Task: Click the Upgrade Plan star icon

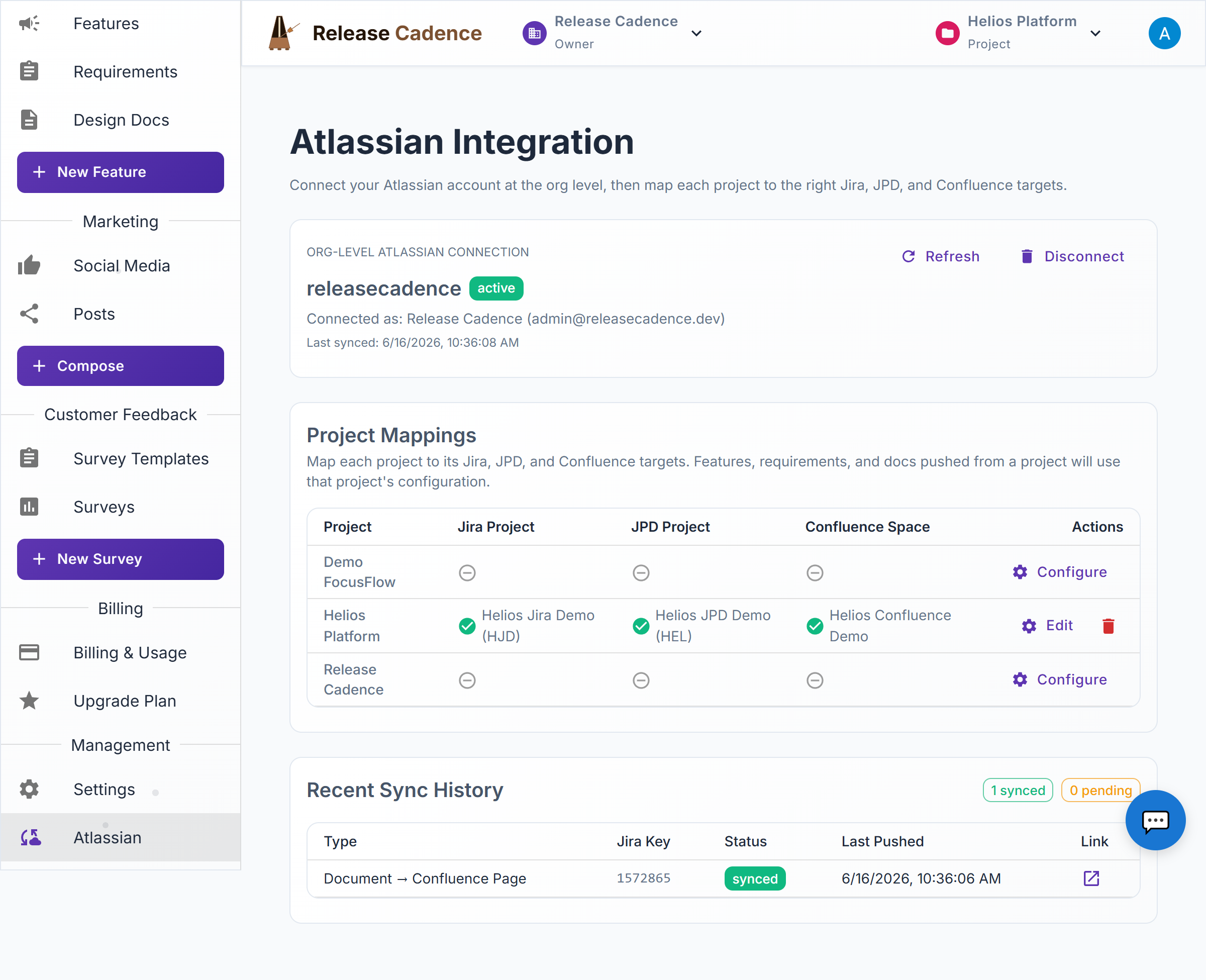Action: (x=29, y=700)
